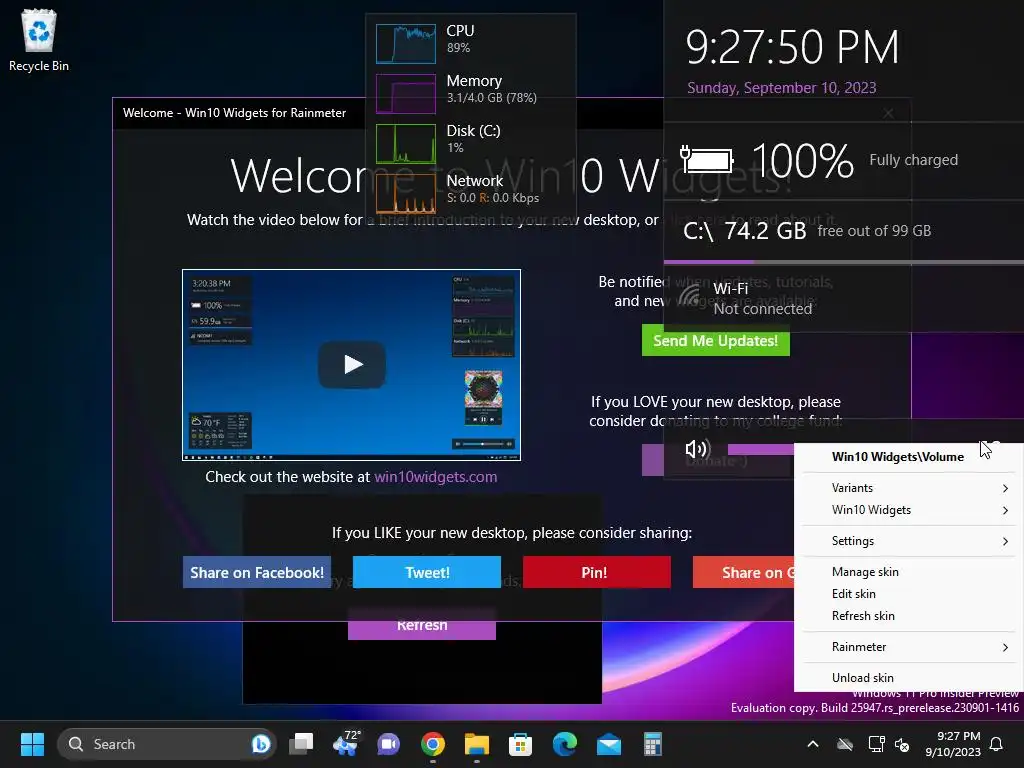Image resolution: width=1024 pixels, height=768 pixels.
Task: Open the Windows Start menu
Action: tap(32, 744)
